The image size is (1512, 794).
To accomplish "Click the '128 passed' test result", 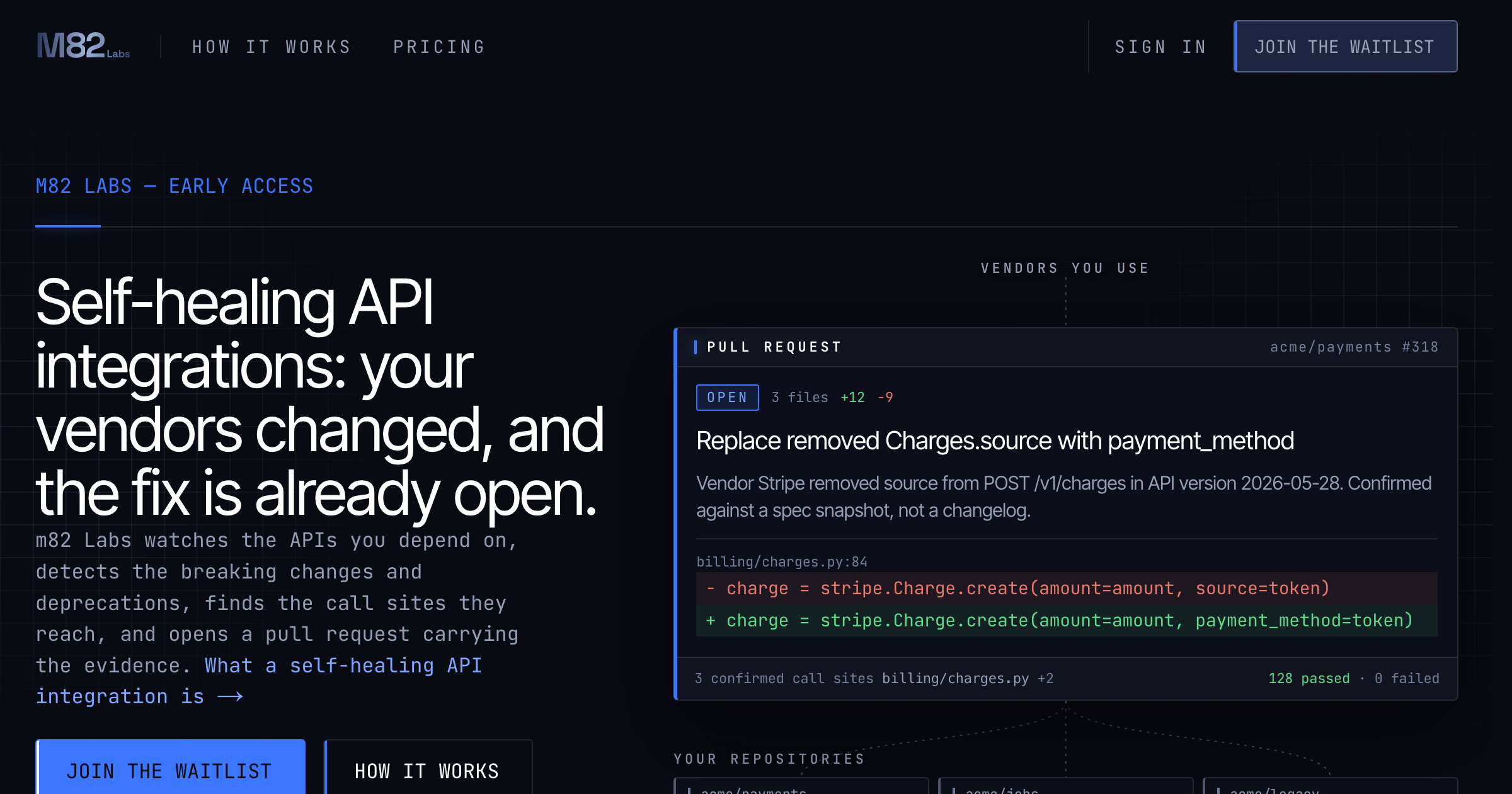I will [x=1309, y=679].
